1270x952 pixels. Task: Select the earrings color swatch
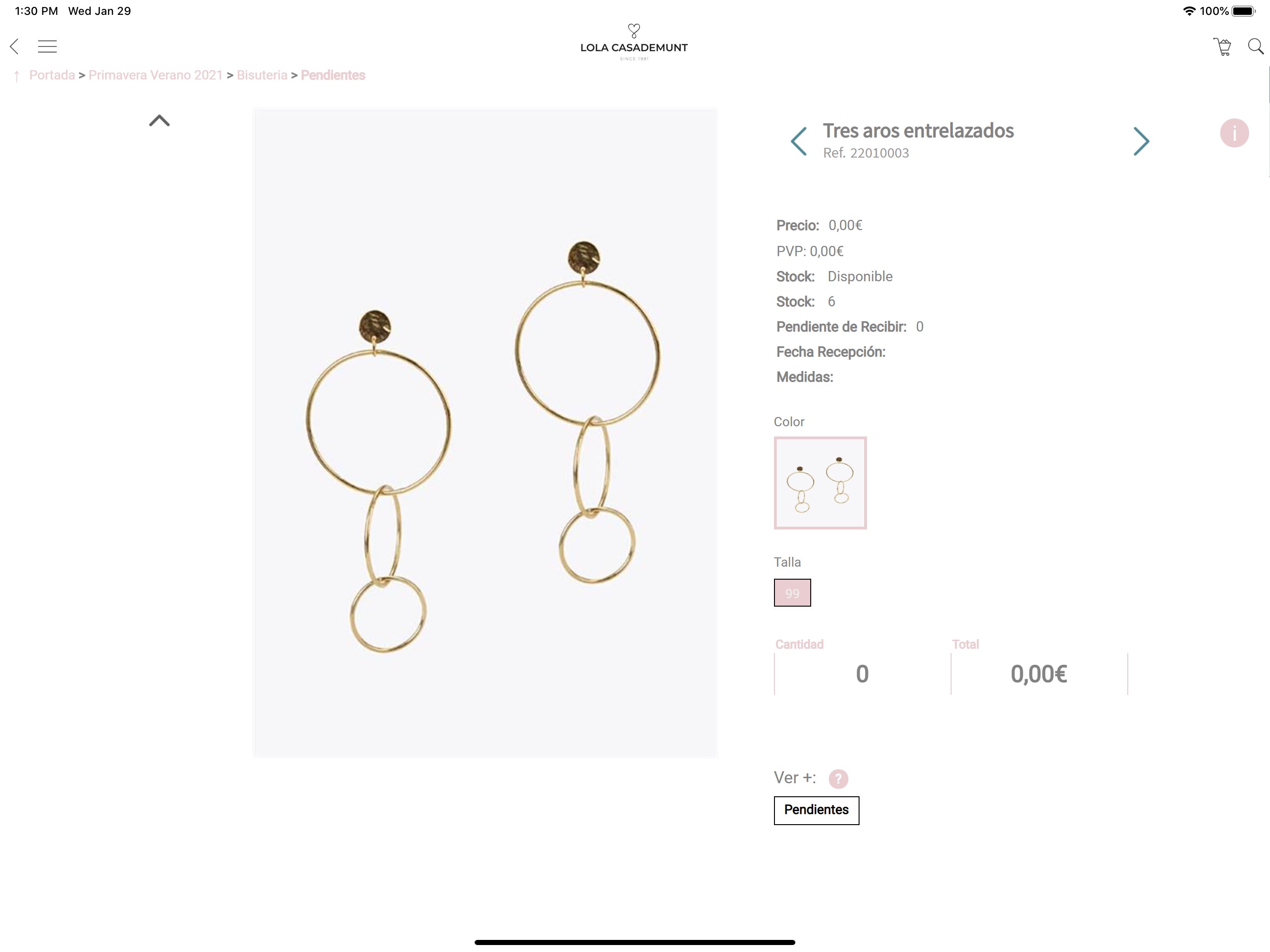820,483
